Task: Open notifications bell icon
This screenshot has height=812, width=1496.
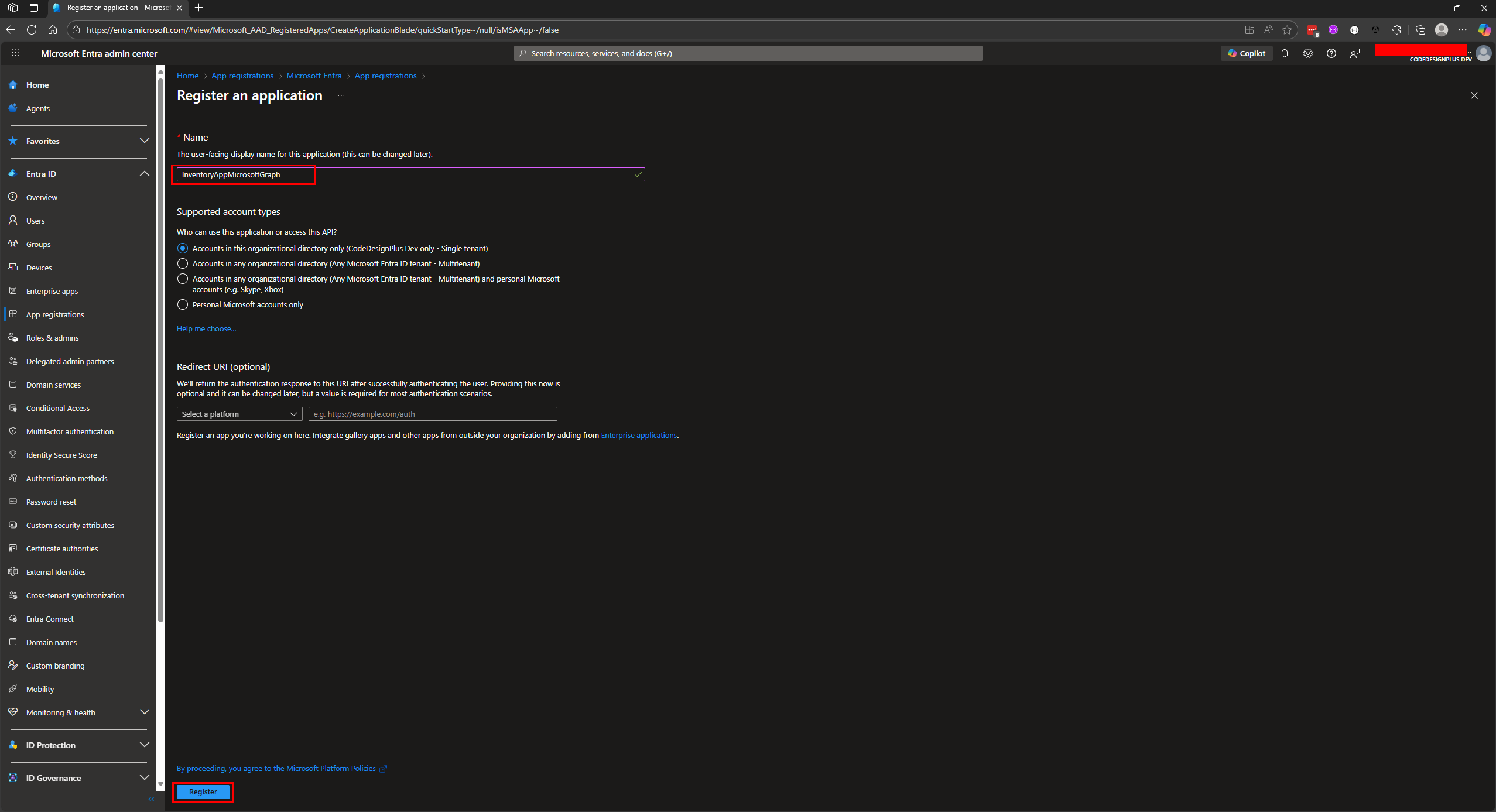Action: tap(1285, 53)
